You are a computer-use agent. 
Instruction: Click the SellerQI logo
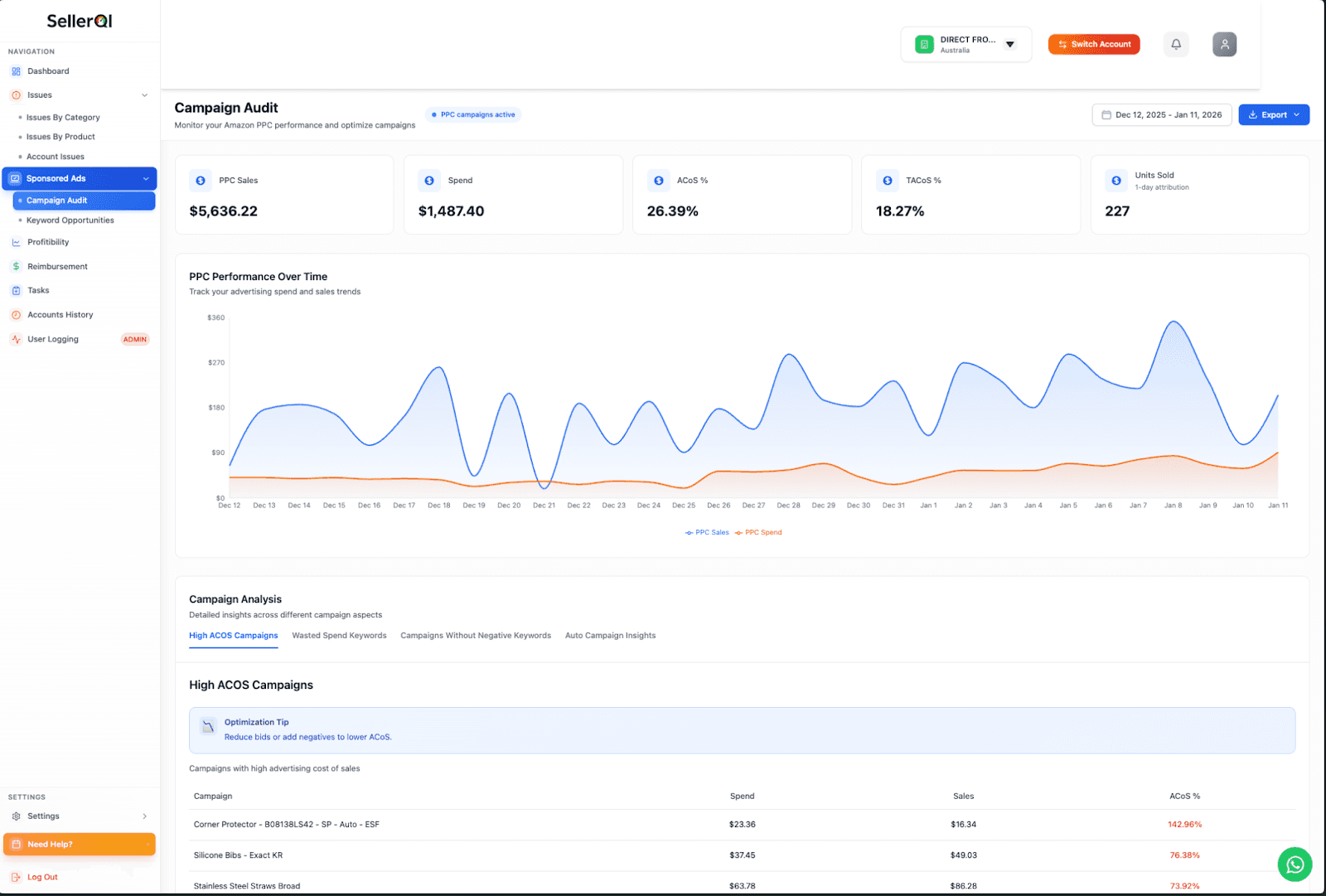tap(80, 21)
